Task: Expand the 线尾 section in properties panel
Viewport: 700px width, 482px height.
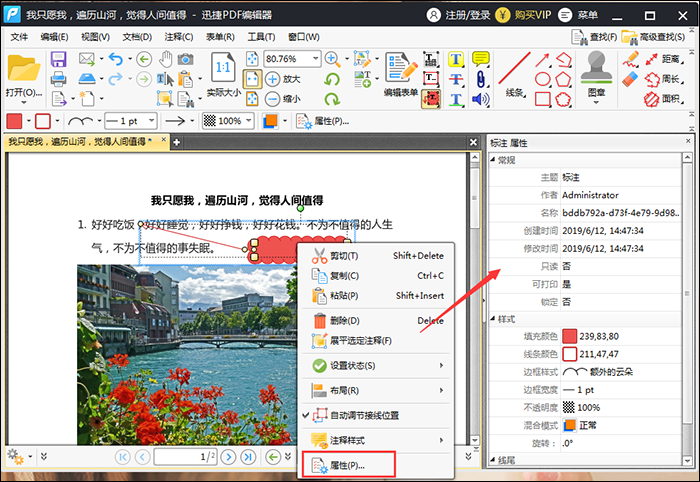Action: (493, 459)
